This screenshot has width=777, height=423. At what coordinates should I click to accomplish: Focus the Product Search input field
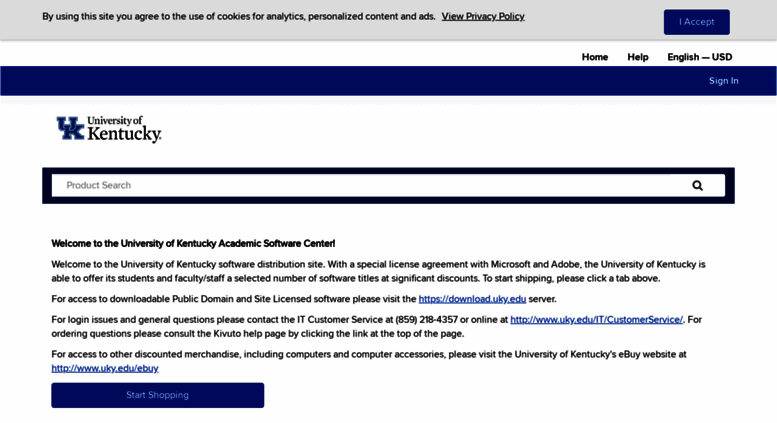(x=360, y=185)
